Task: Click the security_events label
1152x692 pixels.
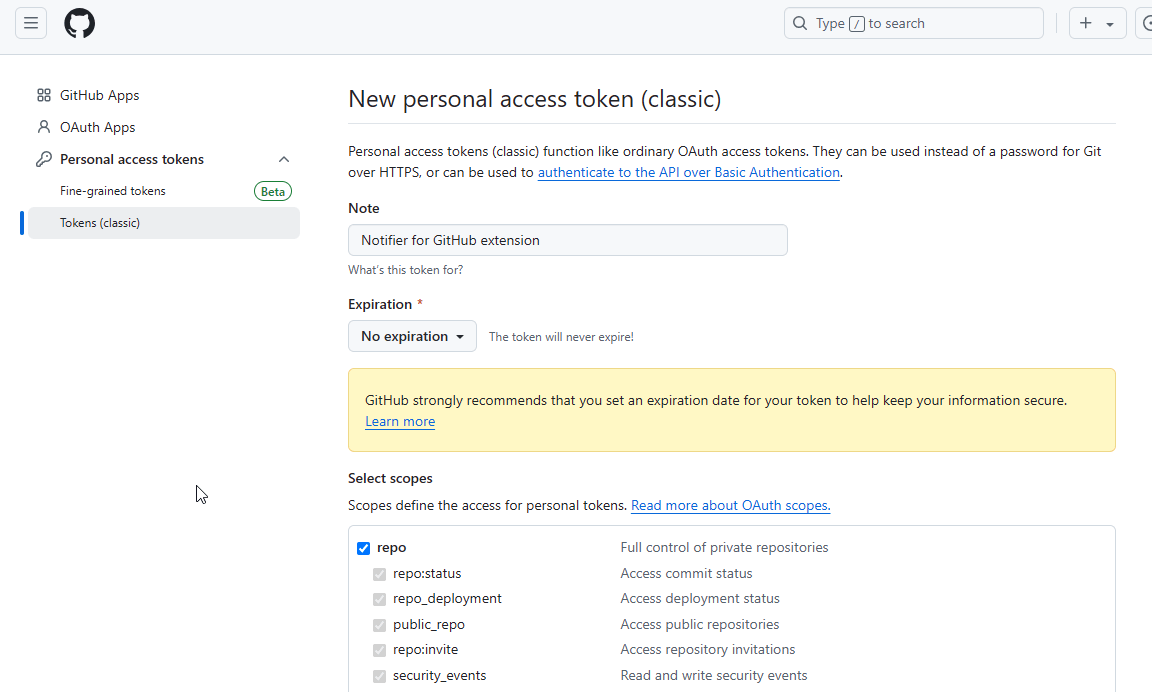Action: (439, 676)
